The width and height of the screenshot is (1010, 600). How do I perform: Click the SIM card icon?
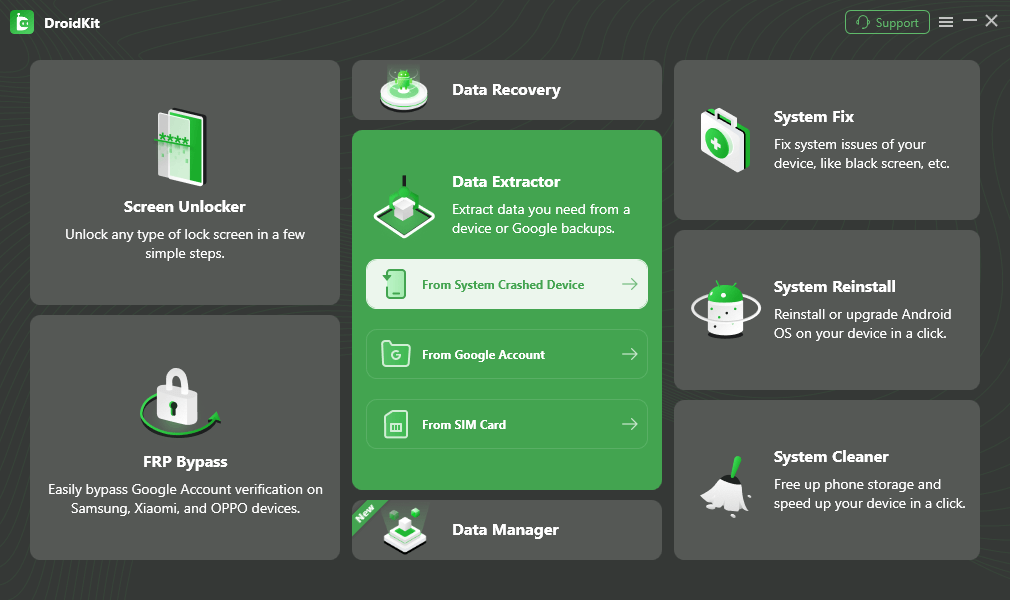tap(395, 424)
